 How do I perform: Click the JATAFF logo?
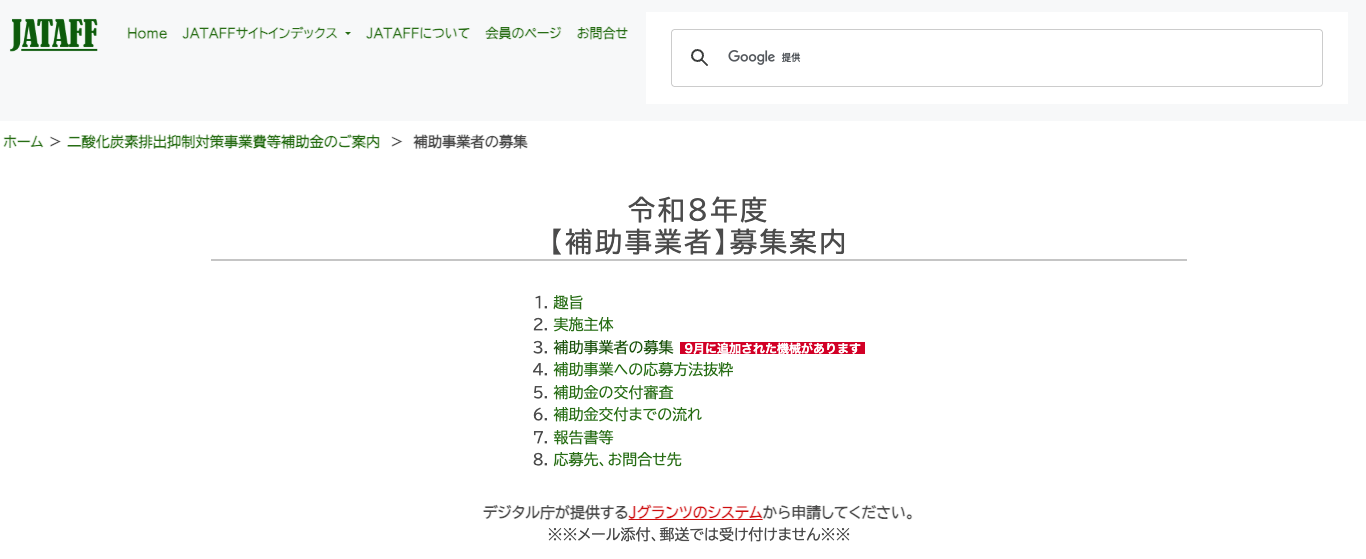(54, 34)
